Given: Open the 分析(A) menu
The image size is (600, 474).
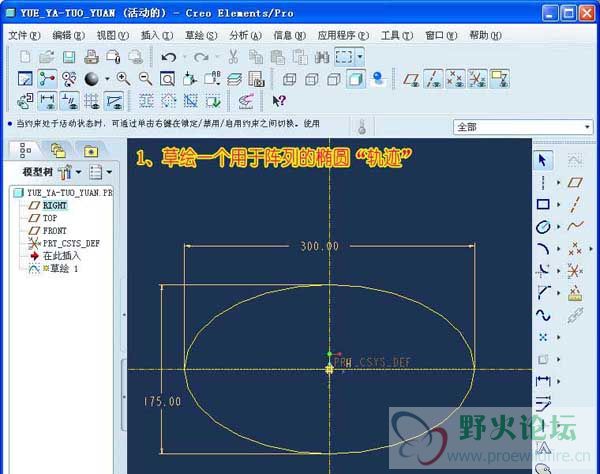Looking at the screenshot, I should pos(245,36).
